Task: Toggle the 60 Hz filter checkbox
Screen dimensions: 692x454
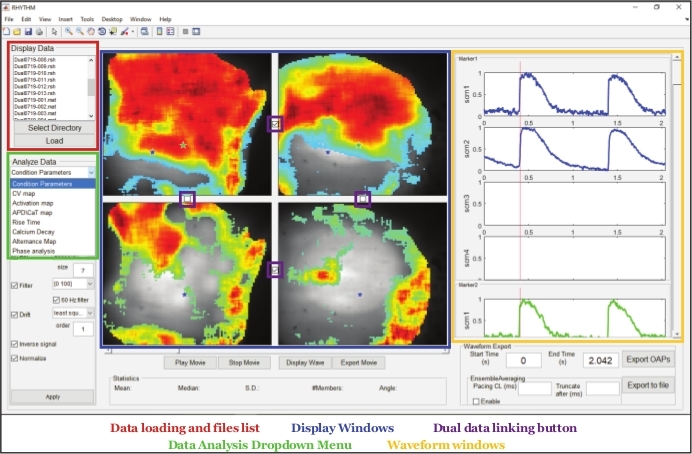Action: pos(56,300)
